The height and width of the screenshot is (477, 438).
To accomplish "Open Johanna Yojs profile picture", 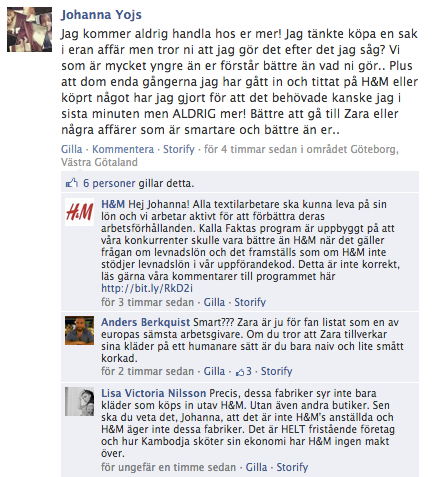I will [29, 29].
